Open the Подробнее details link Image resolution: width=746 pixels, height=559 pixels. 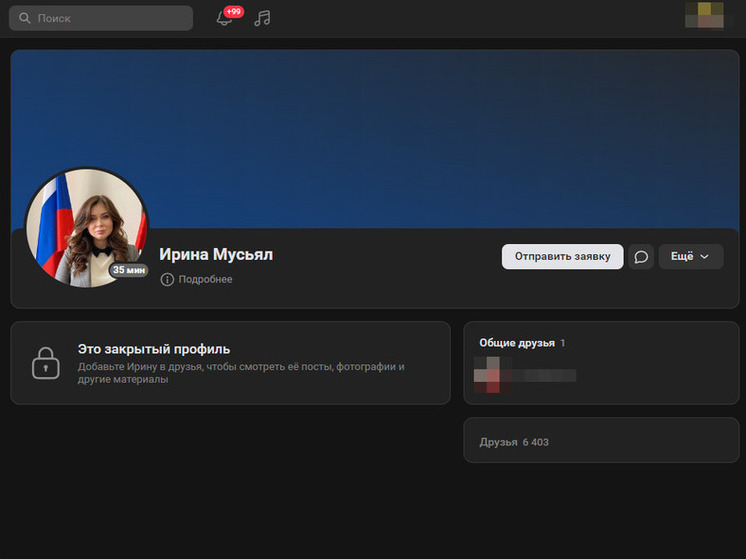click(205, 280)
